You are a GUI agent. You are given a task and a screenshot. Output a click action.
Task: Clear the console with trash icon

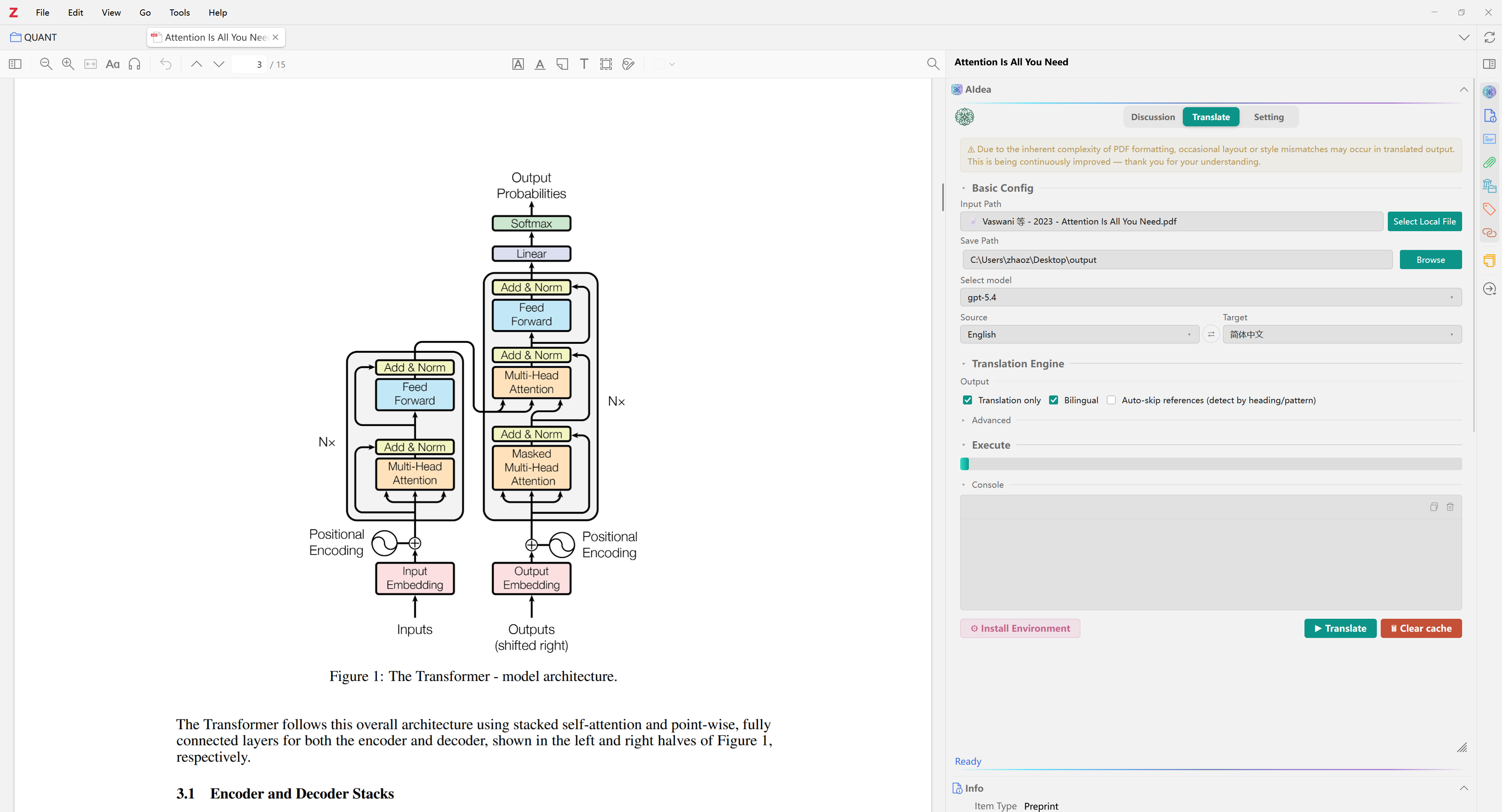(x=1450, y=507)
